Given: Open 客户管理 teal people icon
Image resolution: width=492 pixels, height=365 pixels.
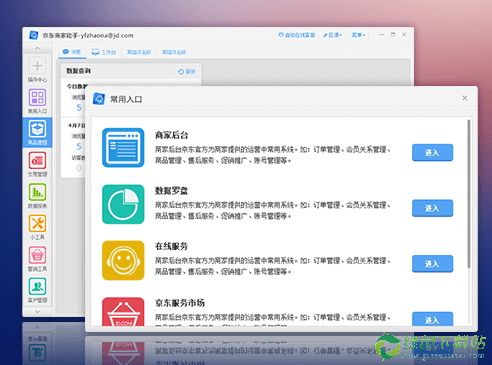Looking at the screenshot, I should click(x=37, y=286).
